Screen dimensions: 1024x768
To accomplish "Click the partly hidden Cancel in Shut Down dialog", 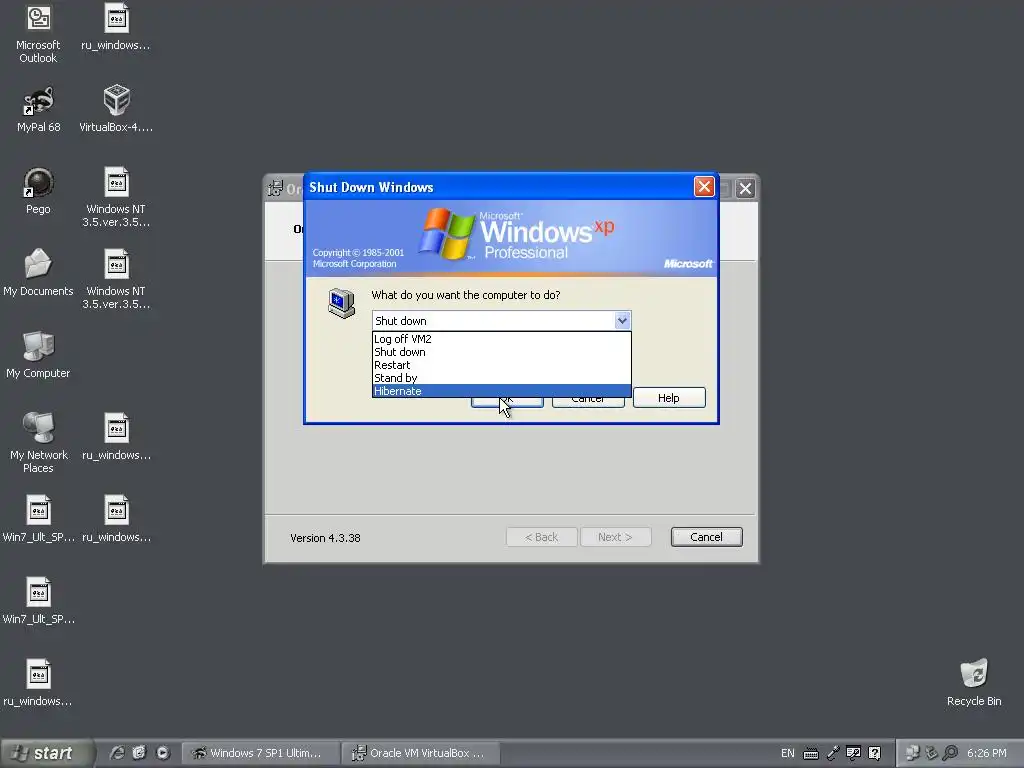I will 588,402.
